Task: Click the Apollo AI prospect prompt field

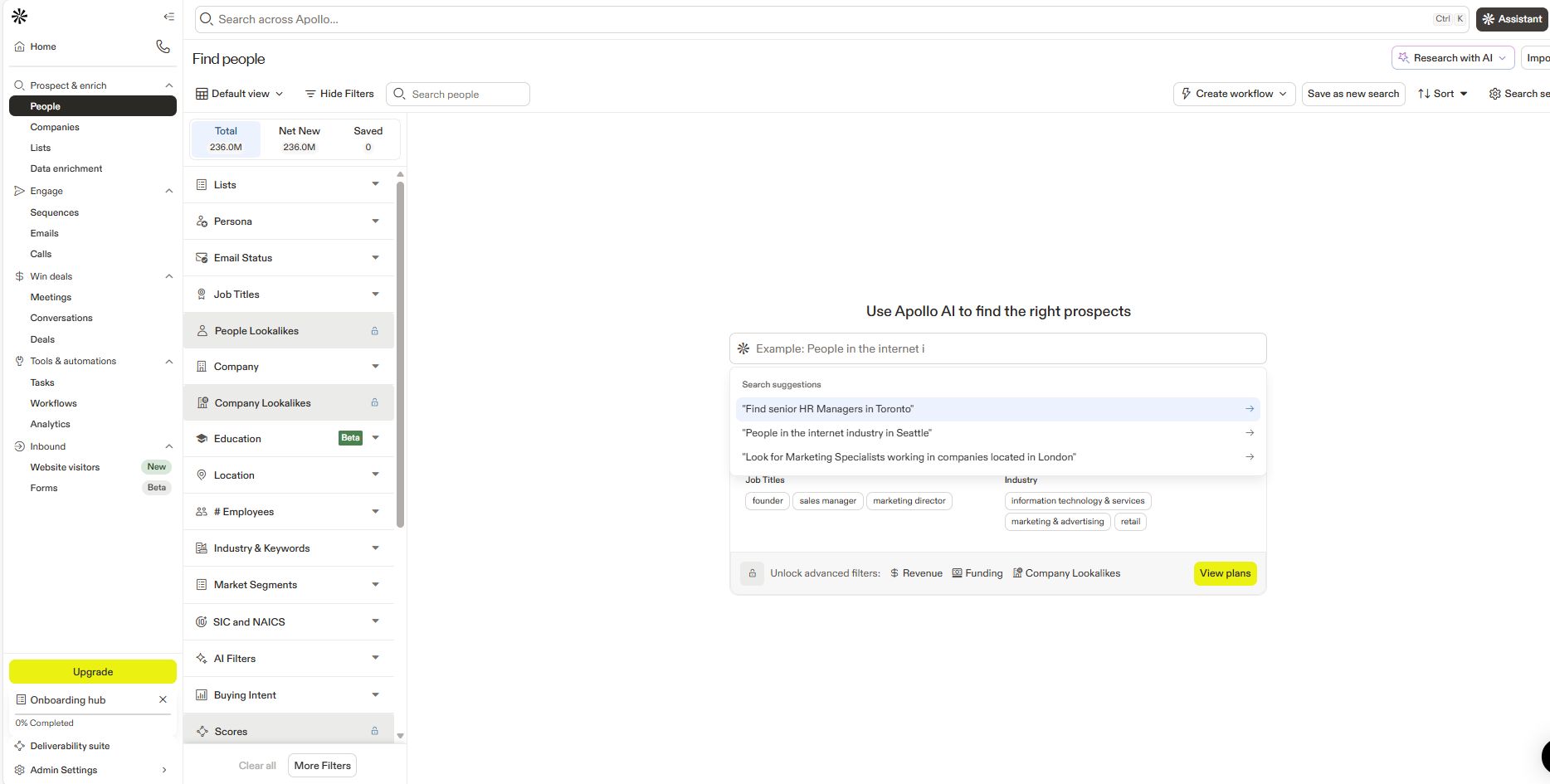Action: coord(998,348)
